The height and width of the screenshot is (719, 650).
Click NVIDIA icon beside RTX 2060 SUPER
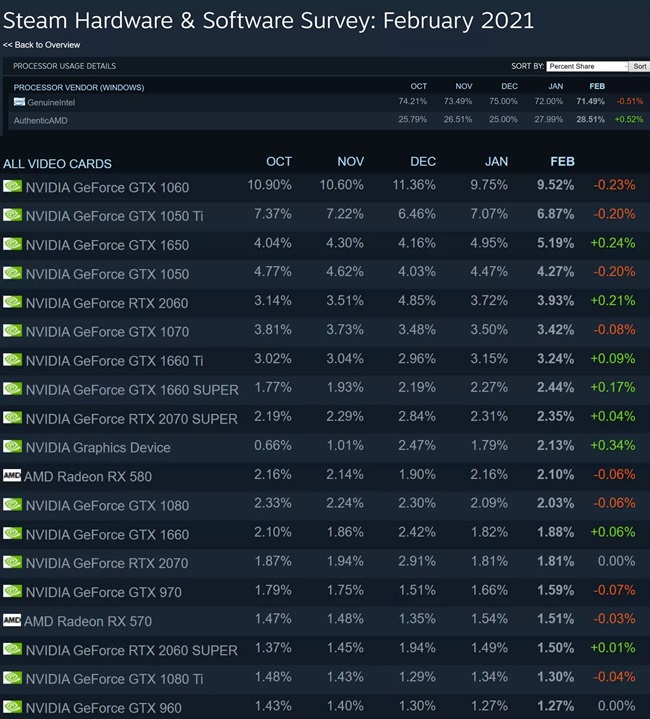(x=12, y=649)
